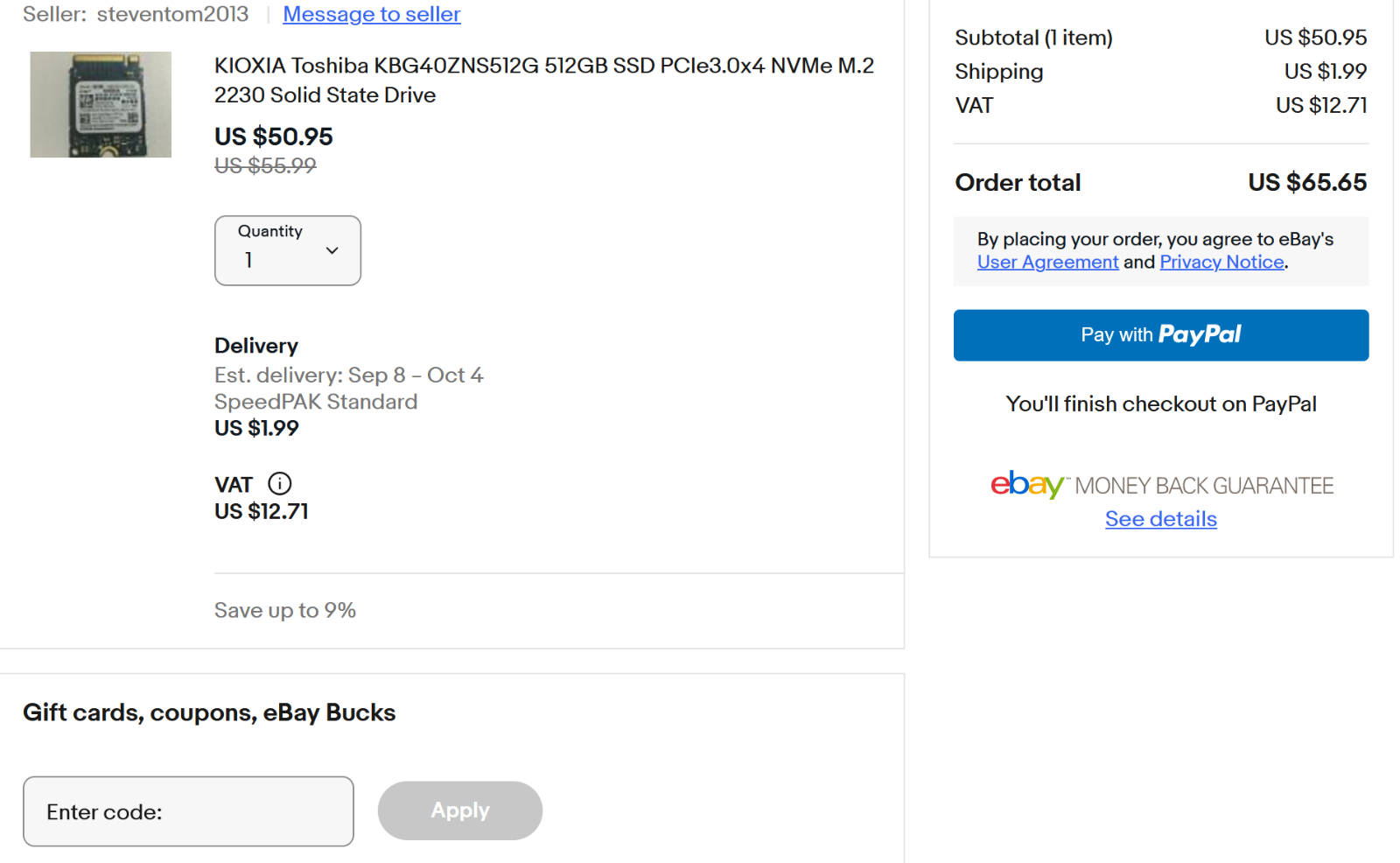Click See details under Money Back Guarantee

click(1161, 519)
